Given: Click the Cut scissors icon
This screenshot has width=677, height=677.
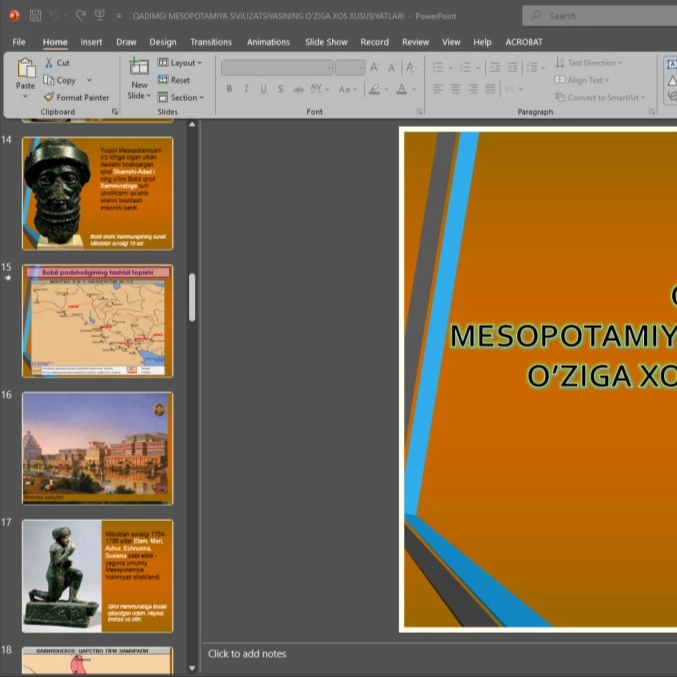Looking at the screenshot, I should coord(48,62).
